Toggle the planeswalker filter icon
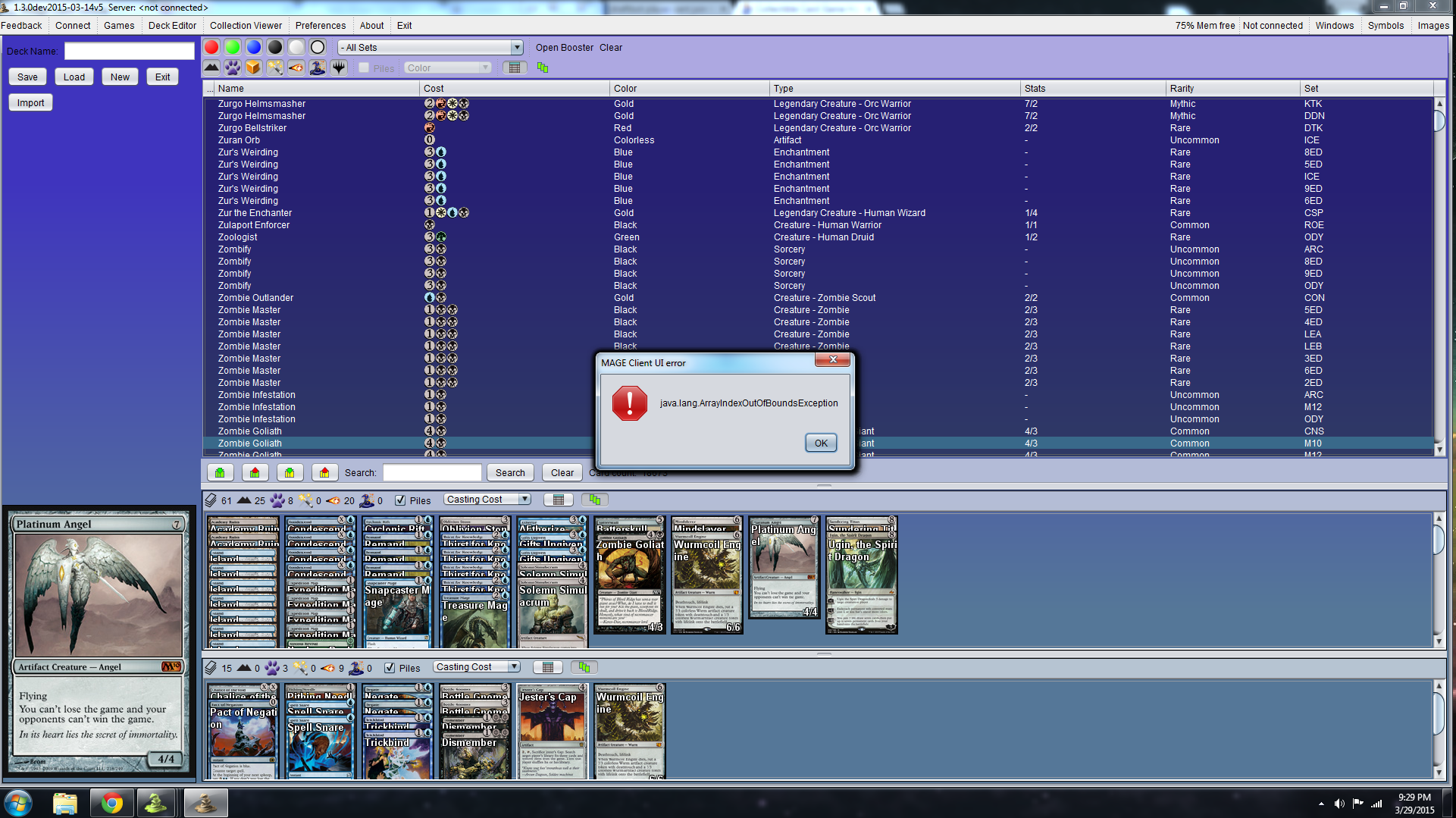Image resolution: width=1456 pixels, height=818 pixels. point(339,67)
